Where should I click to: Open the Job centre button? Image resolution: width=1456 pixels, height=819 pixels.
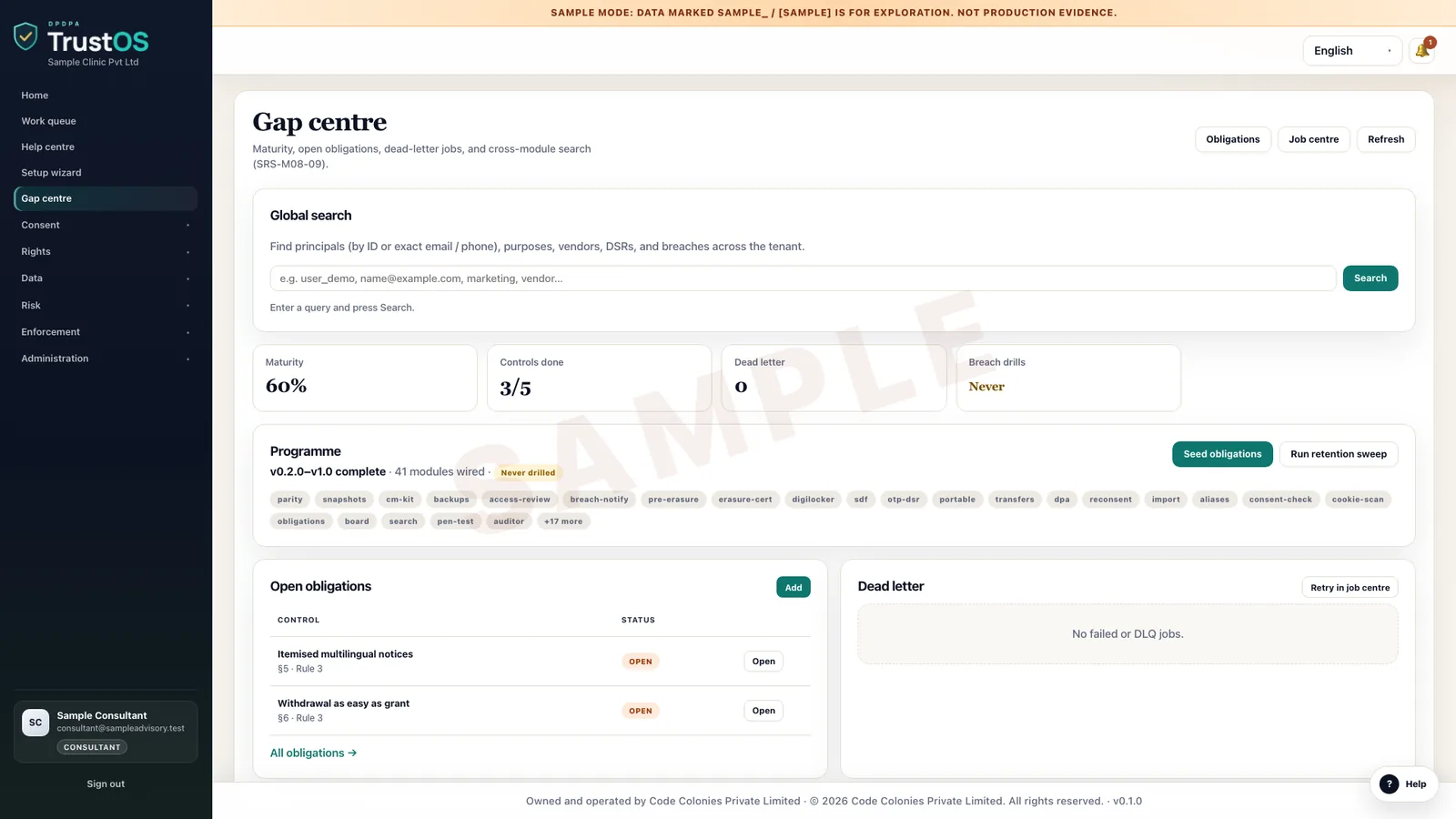point(1313,139)
